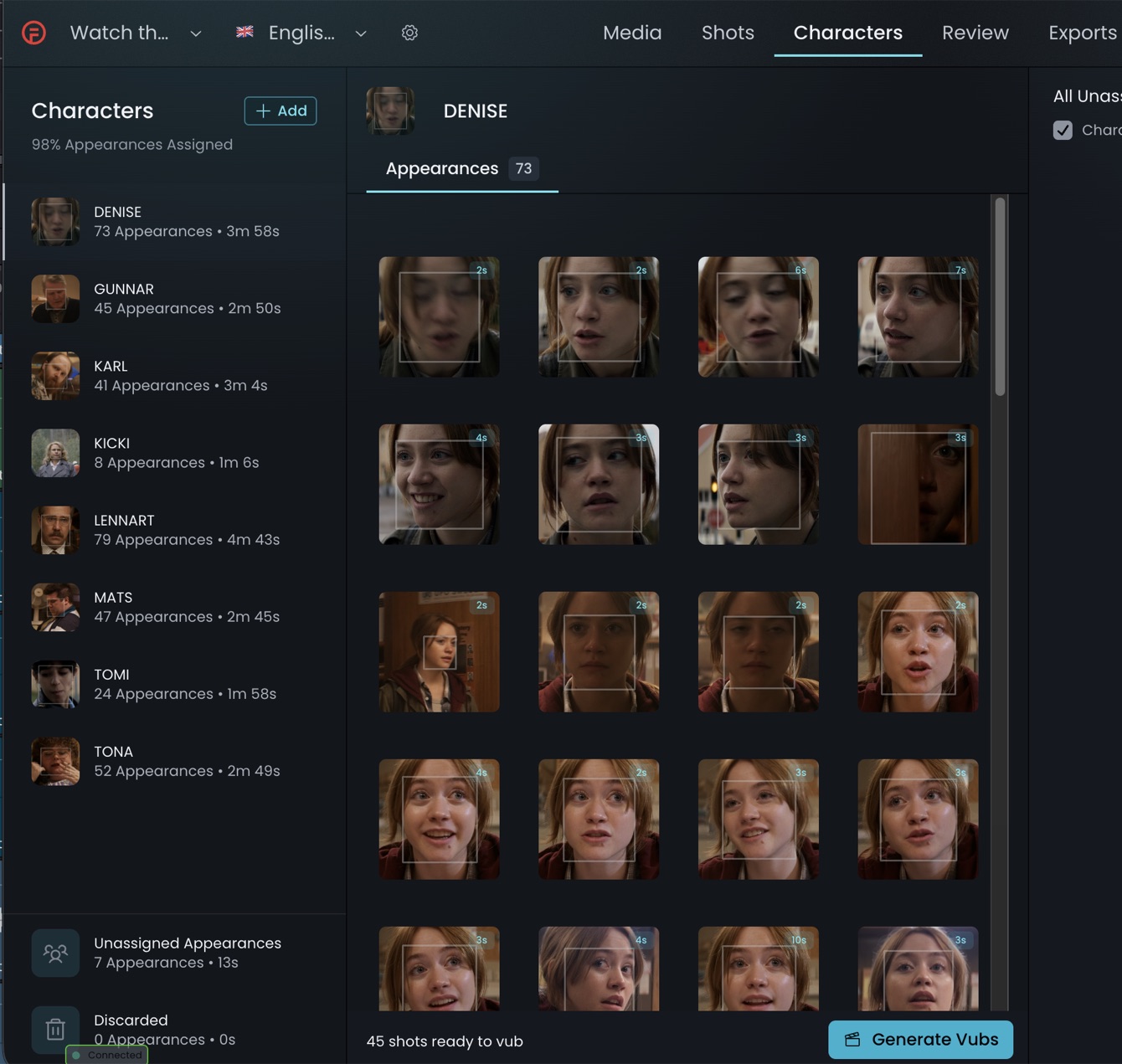This screenshot has width=1122, height=1064.
Task: Click the UK flag language icon
Action: click(244, 32)
